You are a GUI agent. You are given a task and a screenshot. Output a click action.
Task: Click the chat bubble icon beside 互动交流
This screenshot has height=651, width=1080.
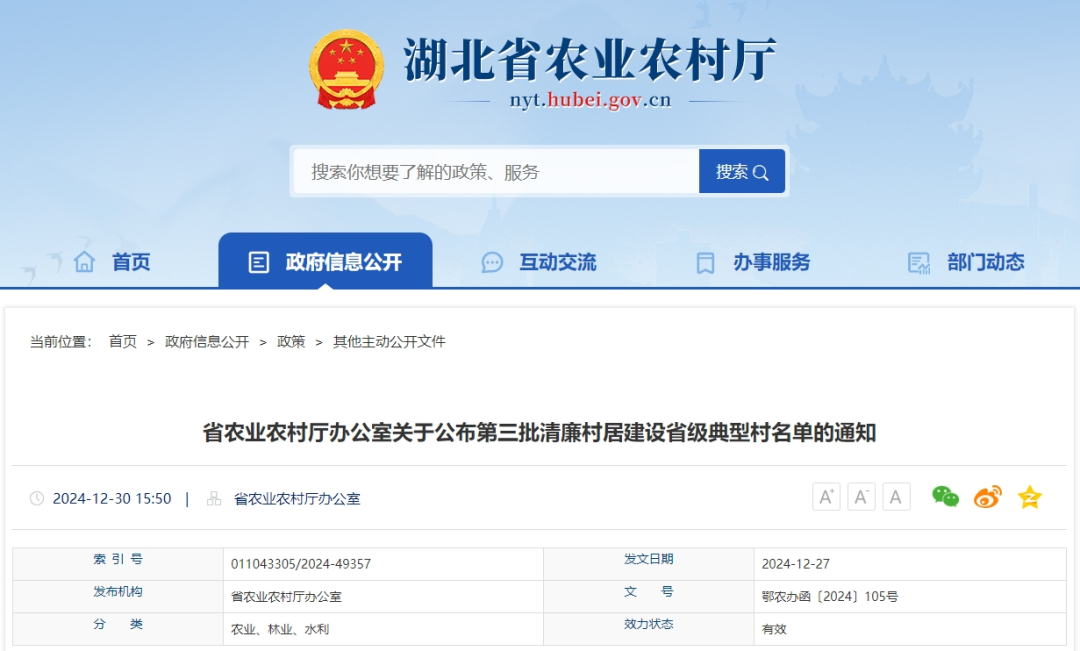pyautogui.click(x=492, y=263)
